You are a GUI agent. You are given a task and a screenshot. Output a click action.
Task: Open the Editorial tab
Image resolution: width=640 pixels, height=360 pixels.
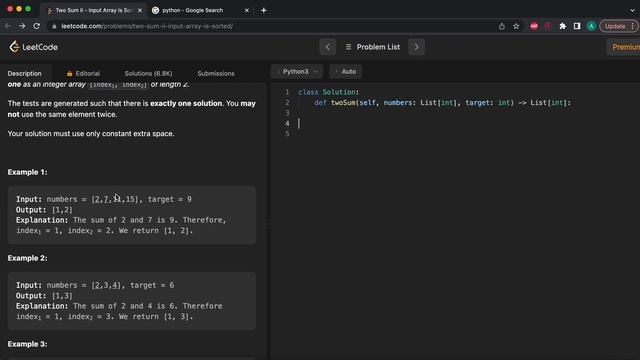click(83, 73)
